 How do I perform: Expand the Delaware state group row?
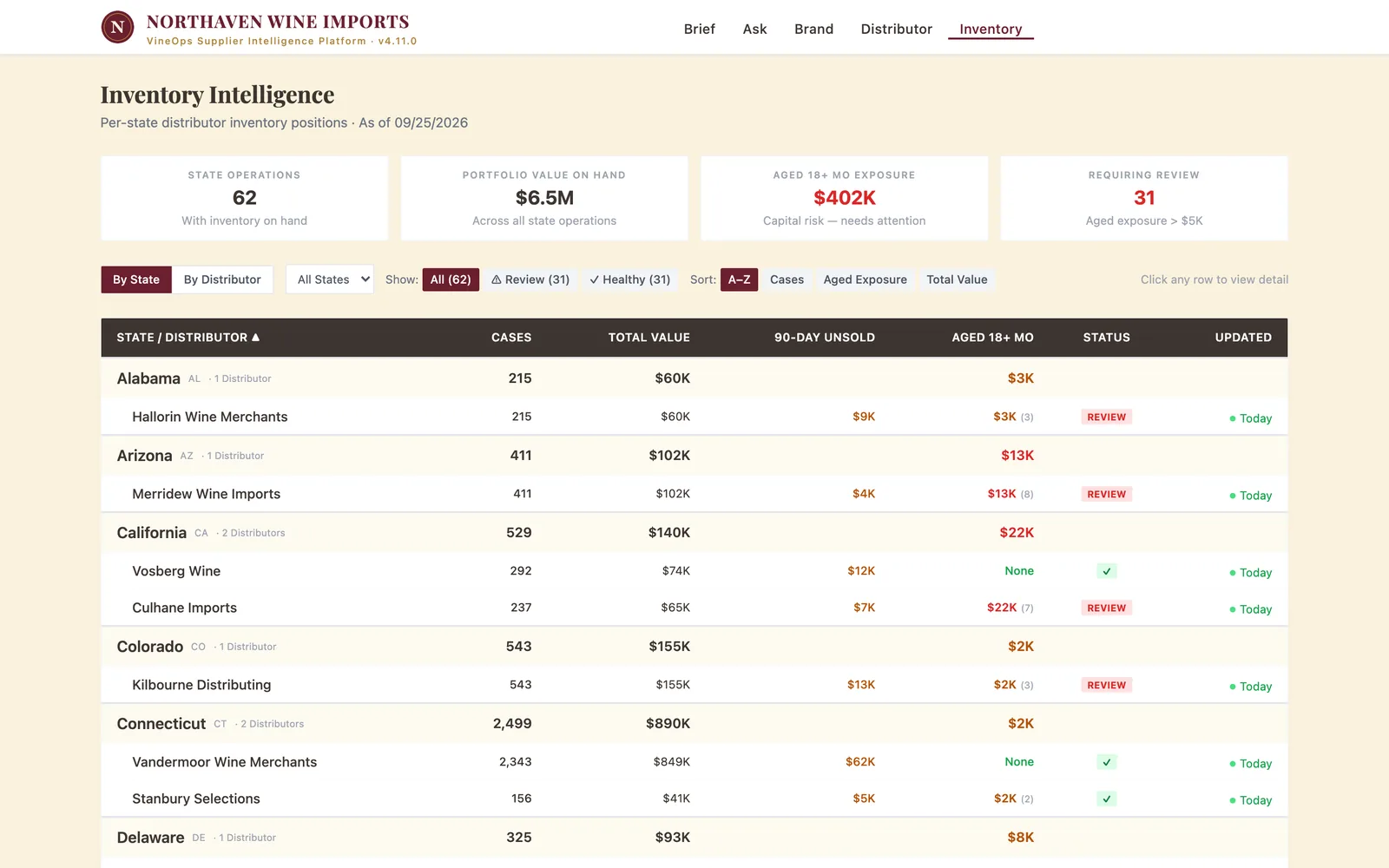(694, 838)
